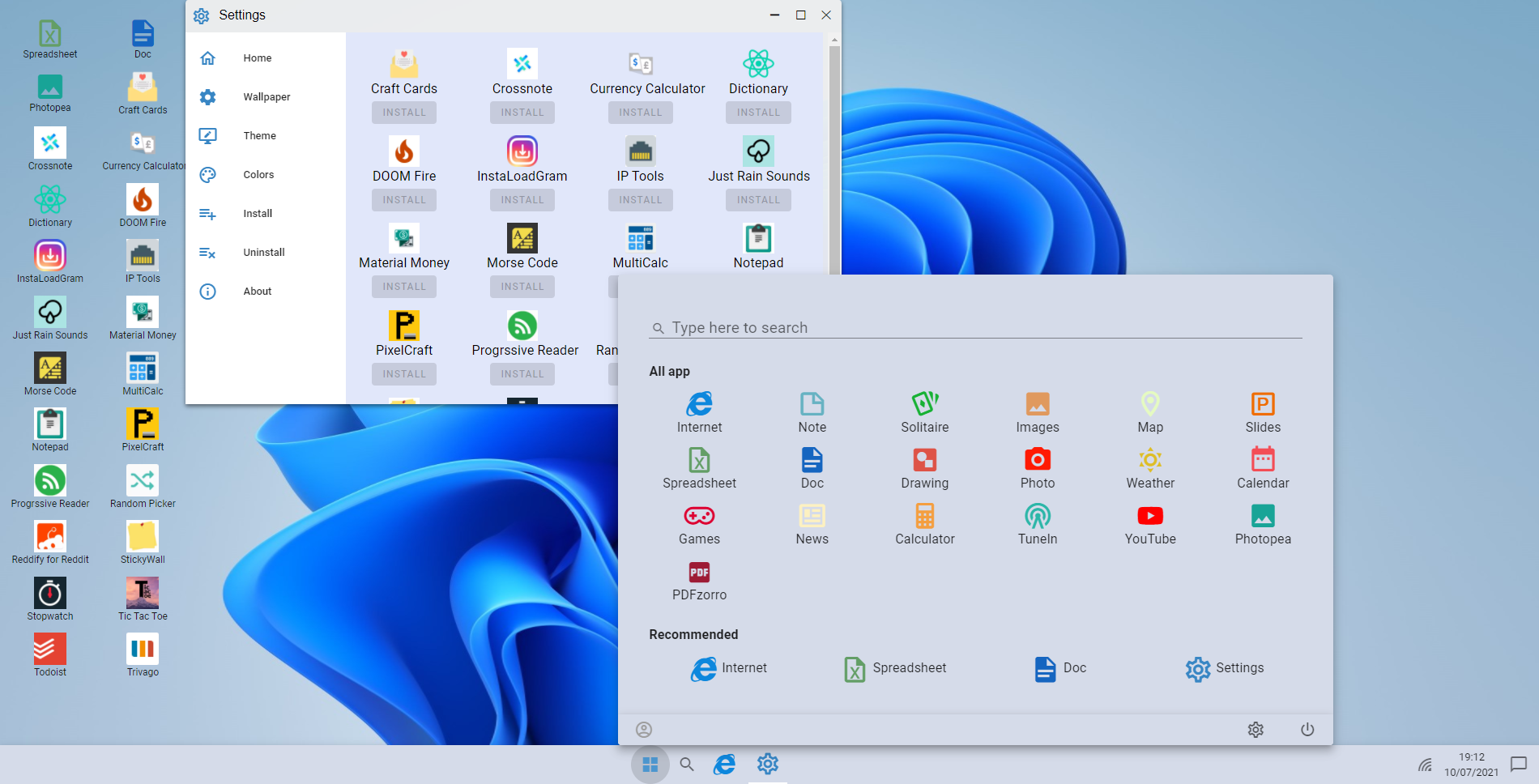Click INSTALL under Progrssive Reader
This screenshot has width=1539, height=784.
point(522,374)
